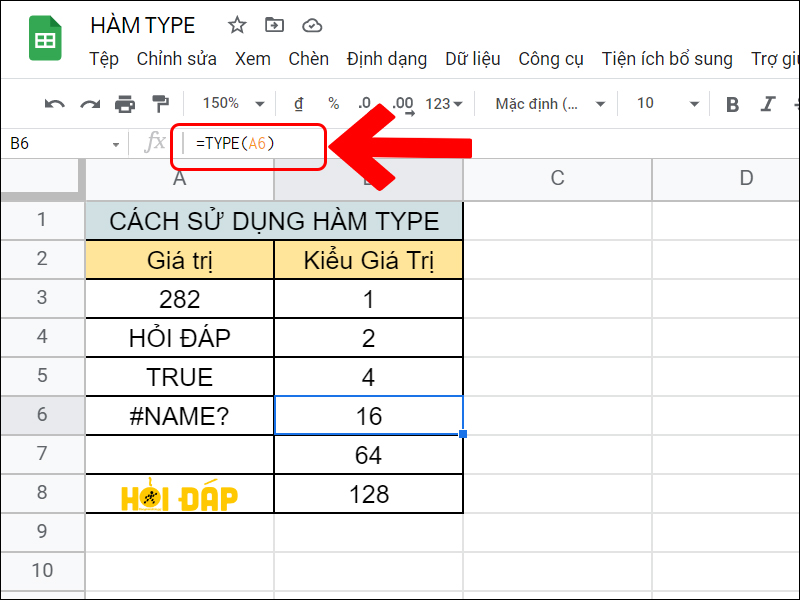Select row 1 header
The height and width of the screenshot is (600, 800).
[x=42, y=220]
